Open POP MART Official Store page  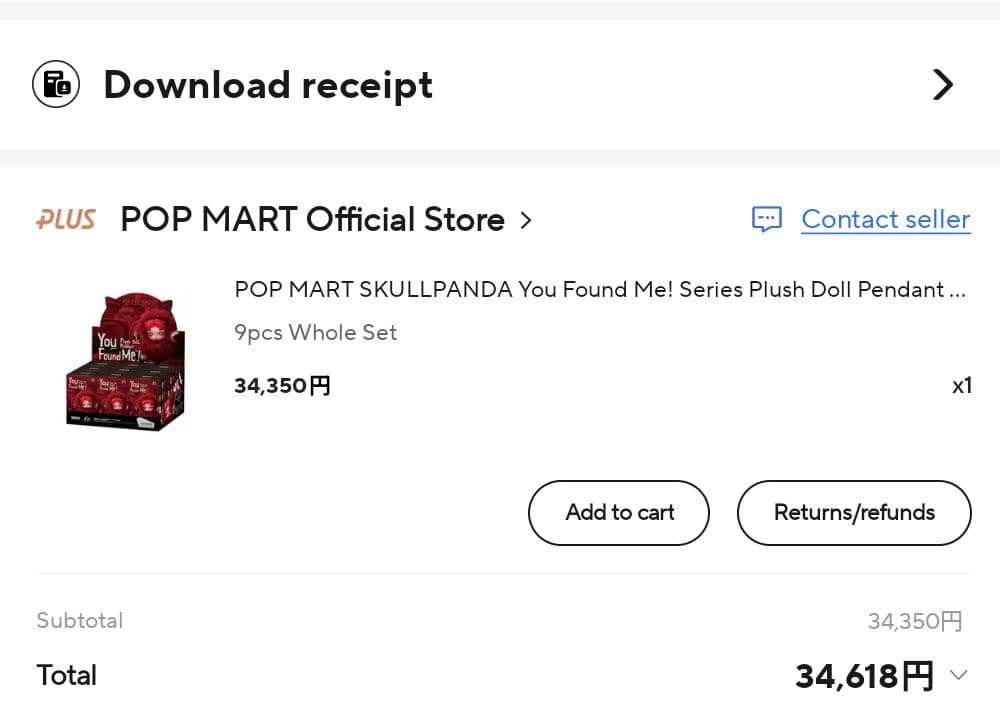coord(312,219)
